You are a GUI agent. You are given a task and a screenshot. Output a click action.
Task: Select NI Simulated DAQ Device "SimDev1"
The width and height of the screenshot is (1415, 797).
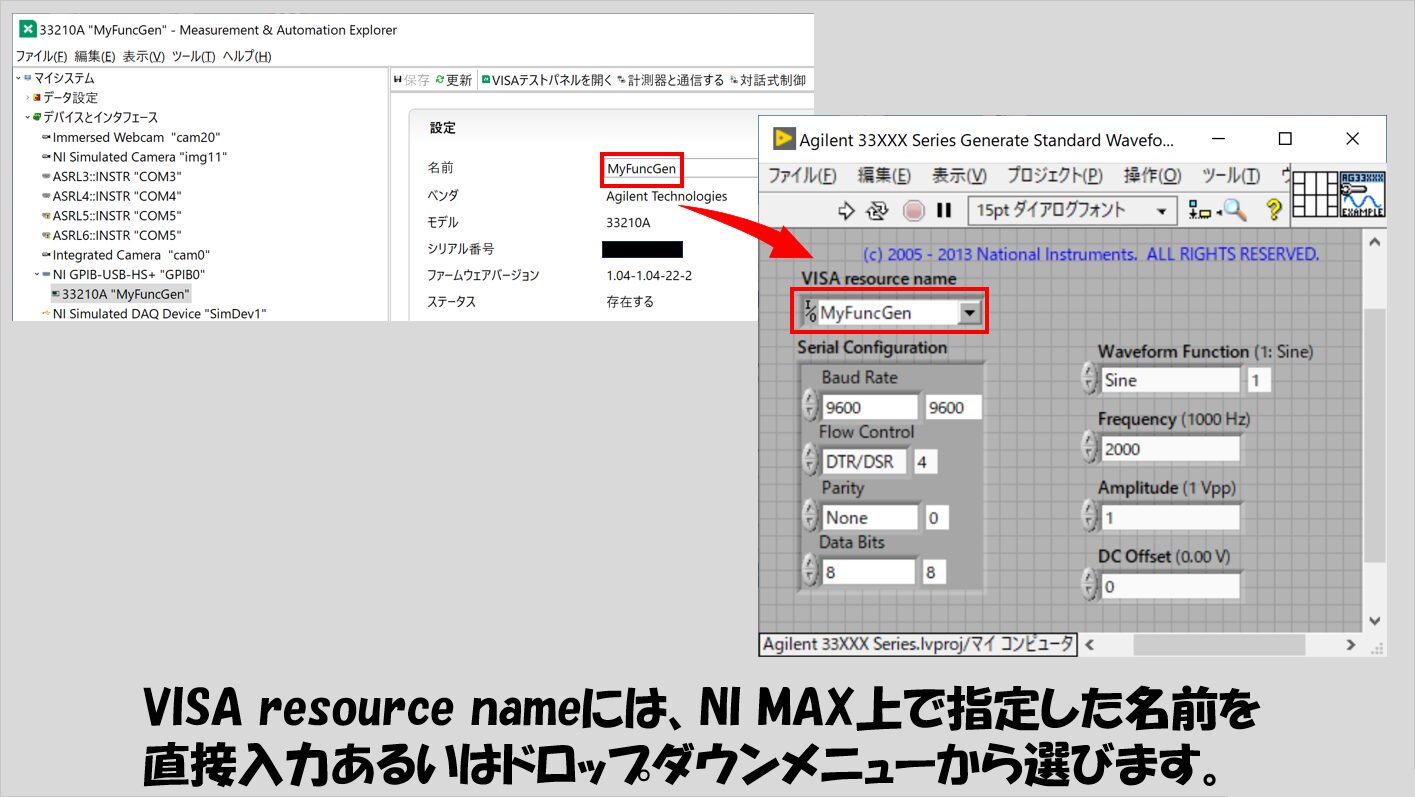tap(153, 313)
